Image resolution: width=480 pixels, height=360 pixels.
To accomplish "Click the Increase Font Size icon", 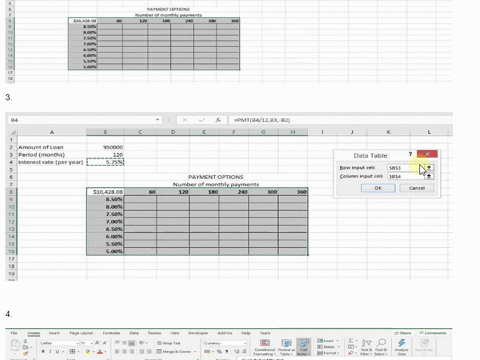I will [x=97, y=343].
